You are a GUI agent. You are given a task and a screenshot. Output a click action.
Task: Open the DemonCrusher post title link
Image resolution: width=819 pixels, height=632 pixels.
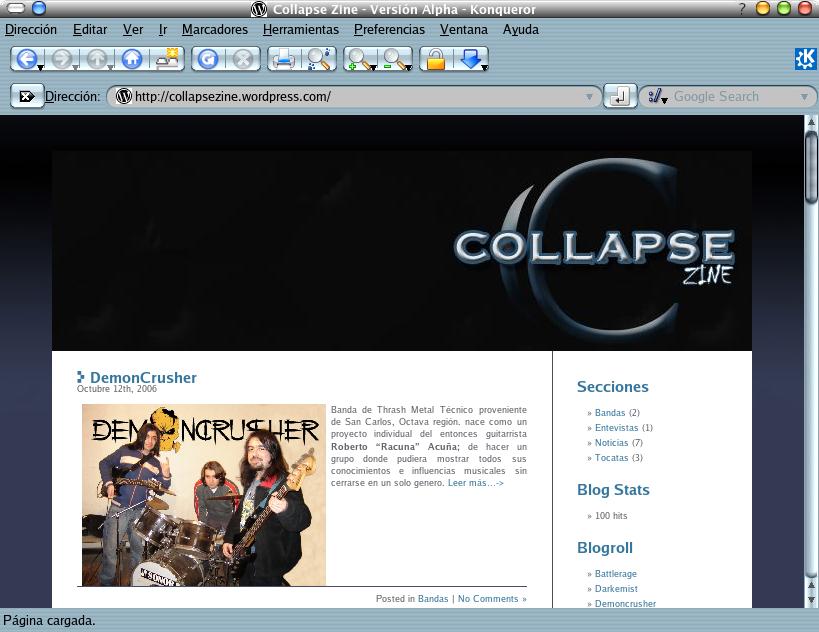point(143,377)
